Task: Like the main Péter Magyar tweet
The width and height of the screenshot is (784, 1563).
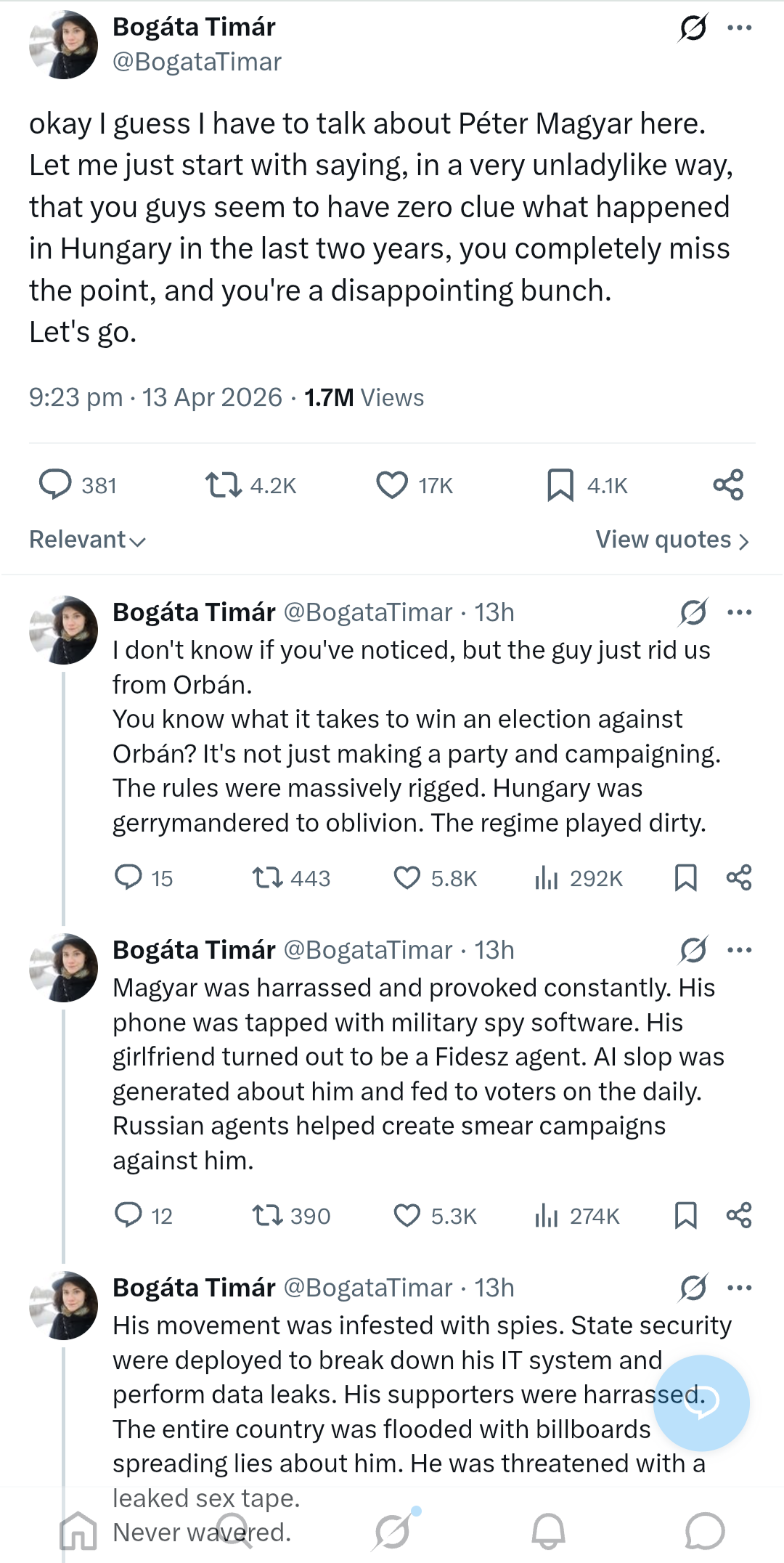Action: 392,485
